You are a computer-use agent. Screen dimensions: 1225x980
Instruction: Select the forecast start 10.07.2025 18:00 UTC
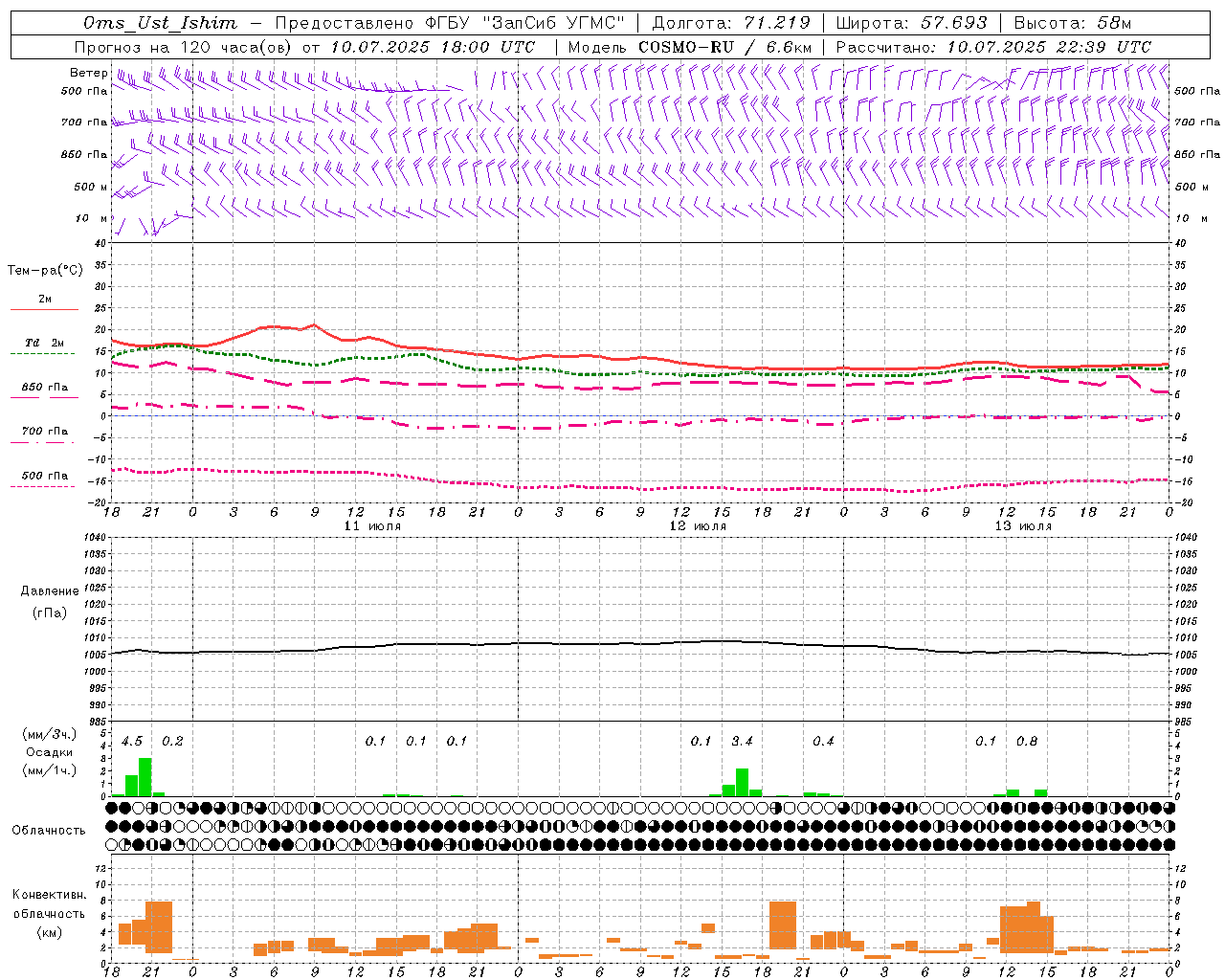(433, 46)
